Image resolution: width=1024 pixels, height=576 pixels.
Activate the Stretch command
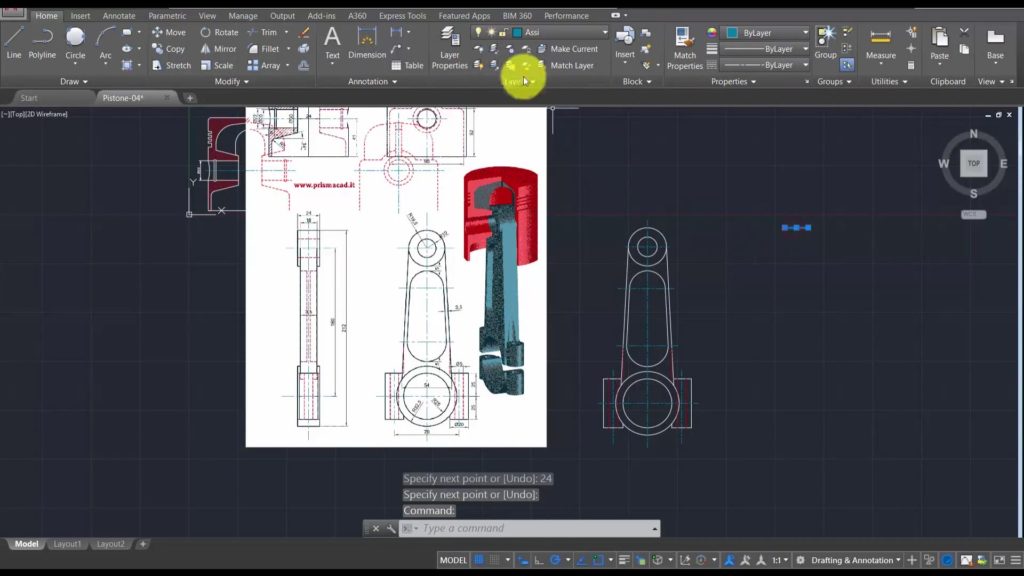point(171,65)
